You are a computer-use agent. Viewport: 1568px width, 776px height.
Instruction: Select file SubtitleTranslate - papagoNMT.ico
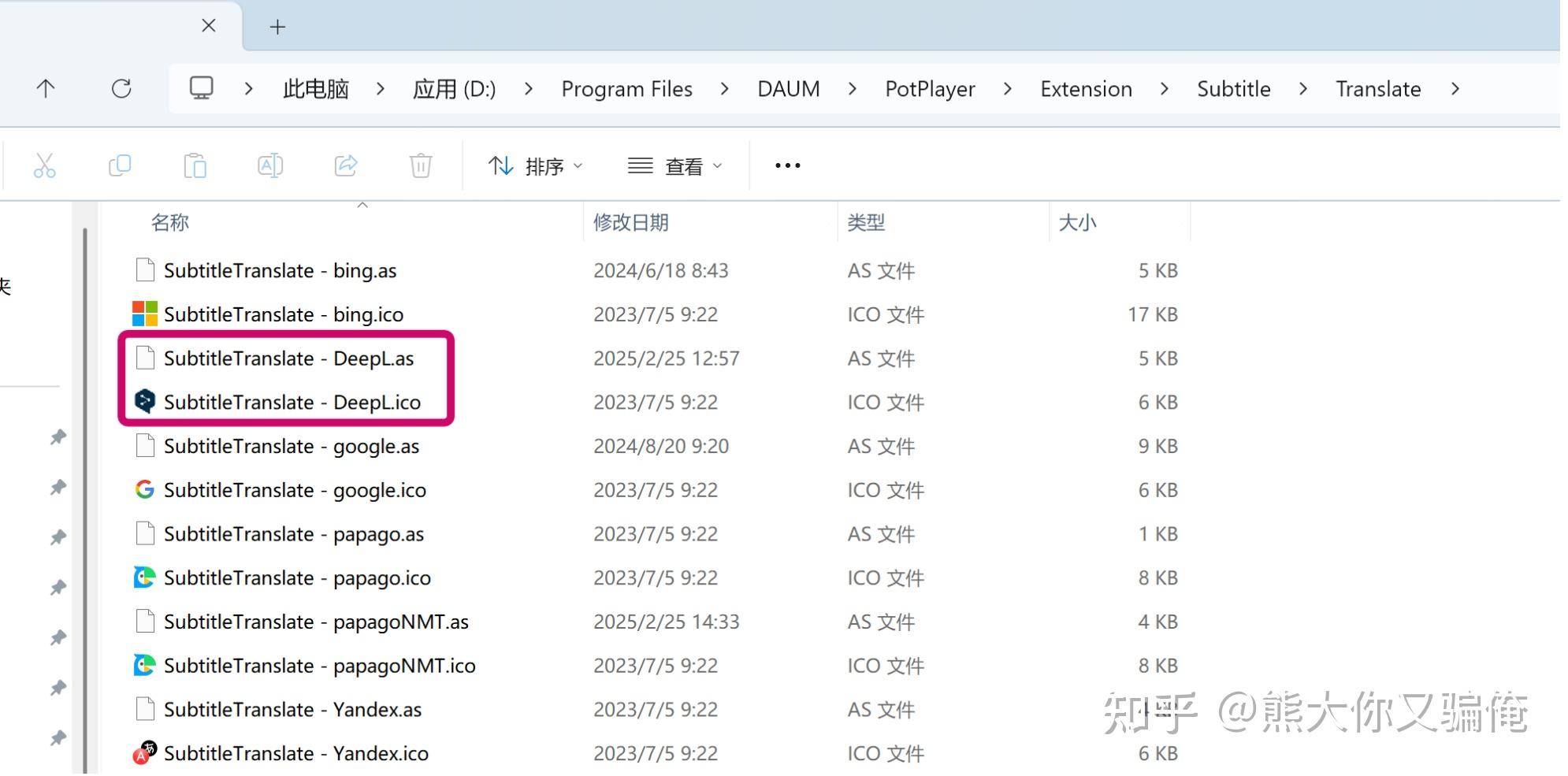pos(320,666)
